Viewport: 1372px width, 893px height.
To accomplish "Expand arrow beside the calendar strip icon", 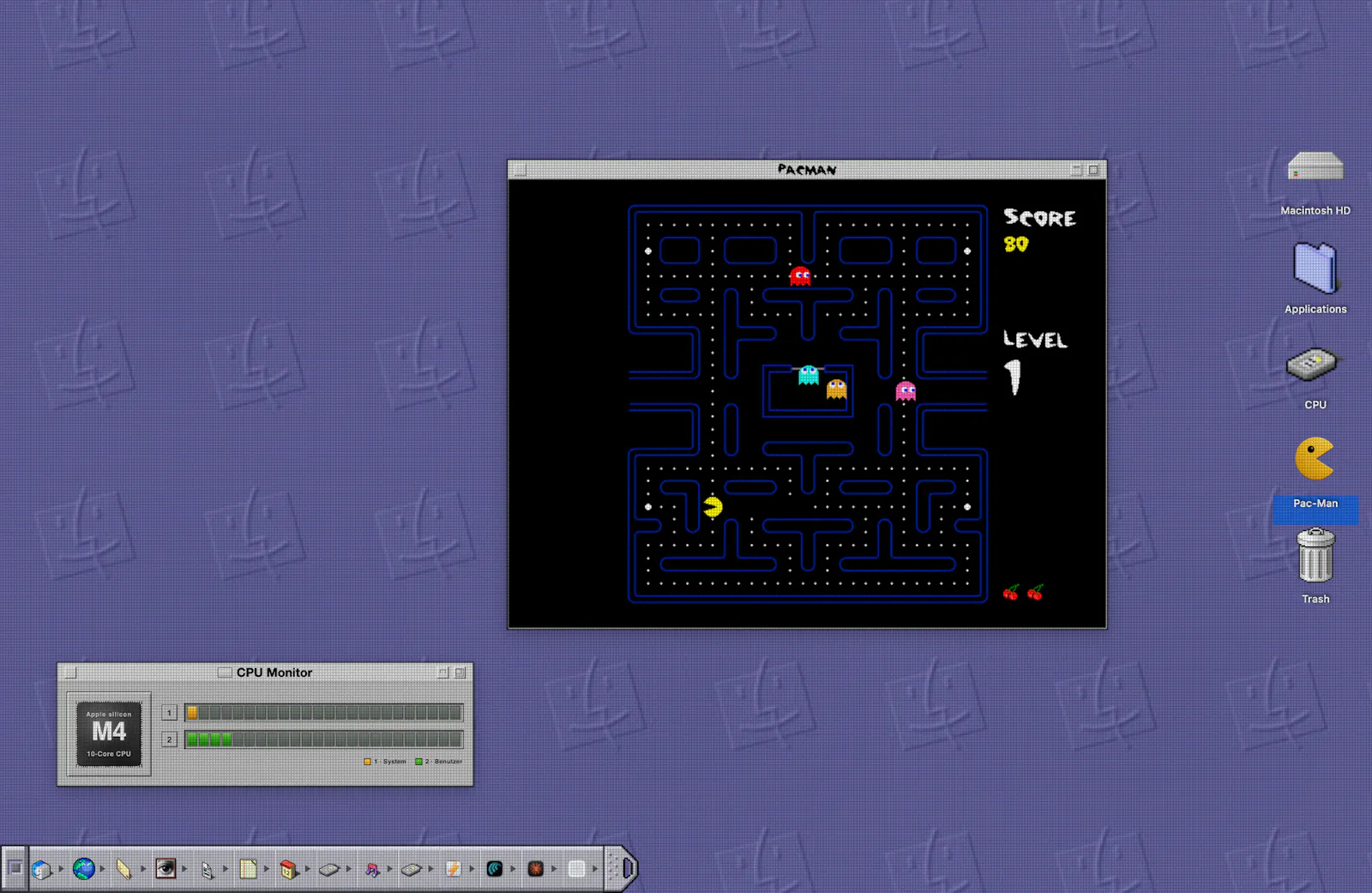I will pos(308,869).
